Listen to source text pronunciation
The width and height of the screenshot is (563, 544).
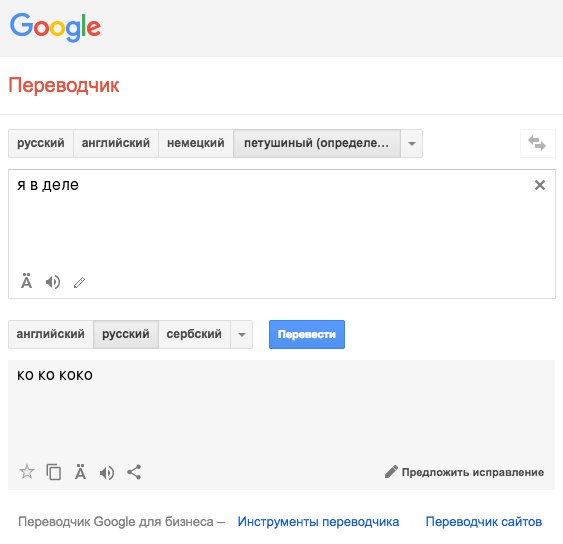click(x=53, y=282)
